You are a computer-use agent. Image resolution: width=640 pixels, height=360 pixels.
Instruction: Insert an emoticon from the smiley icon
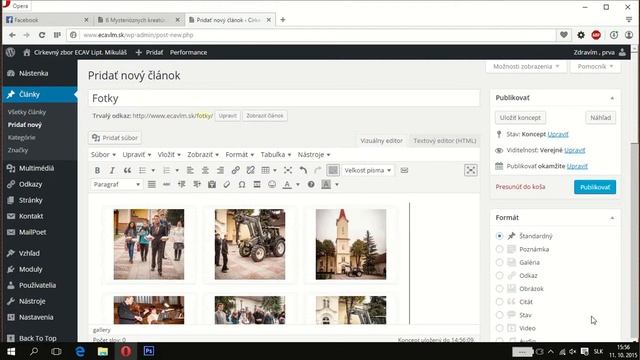[x=272, y=184]
